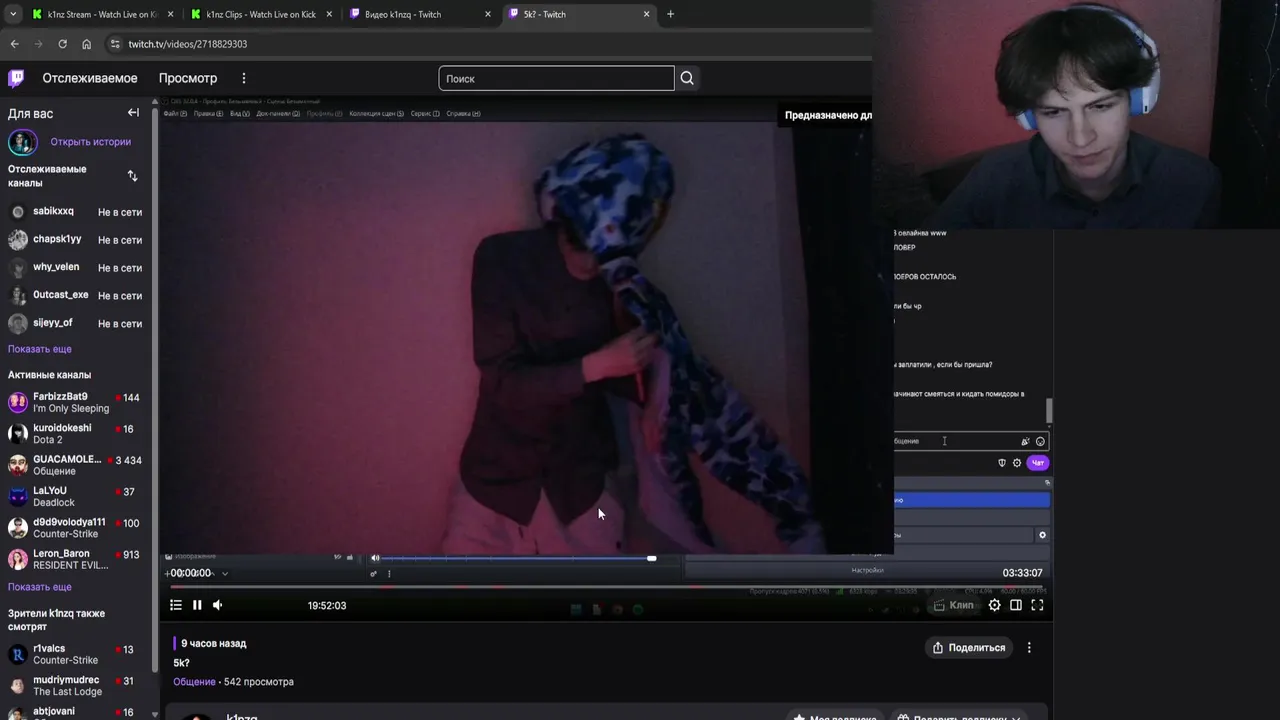Open d9d9volodya111 Counter-Strike channel

click(x=75, y=528)
